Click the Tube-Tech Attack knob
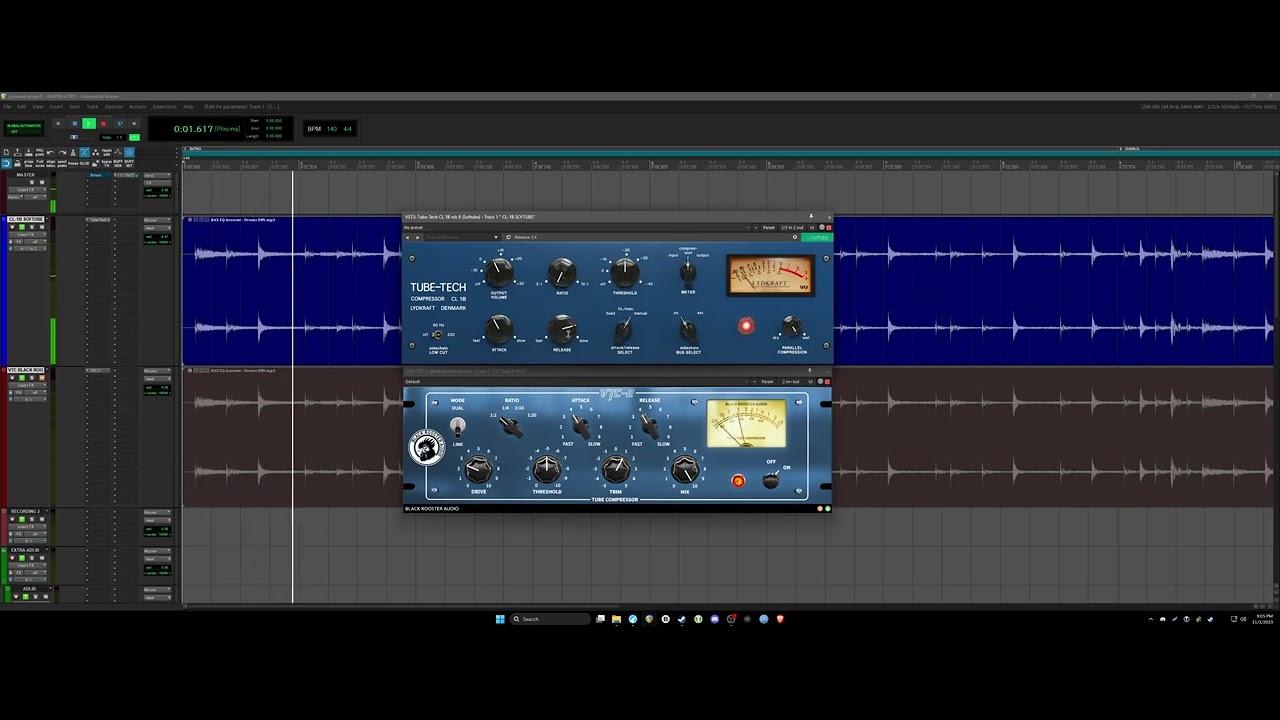The height and width of the screenshot is (720, 1280). coord(498,327)
